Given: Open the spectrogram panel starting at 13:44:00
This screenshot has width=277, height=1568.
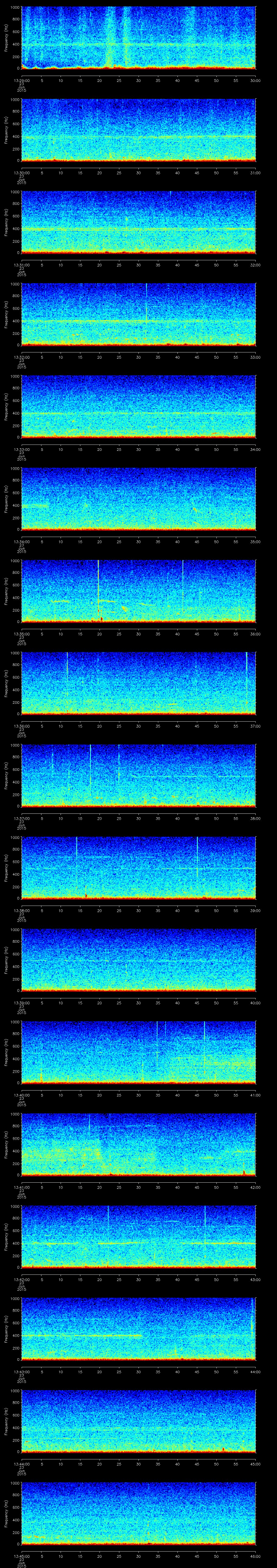Looking at the screenshot, I should (139, 1421).
